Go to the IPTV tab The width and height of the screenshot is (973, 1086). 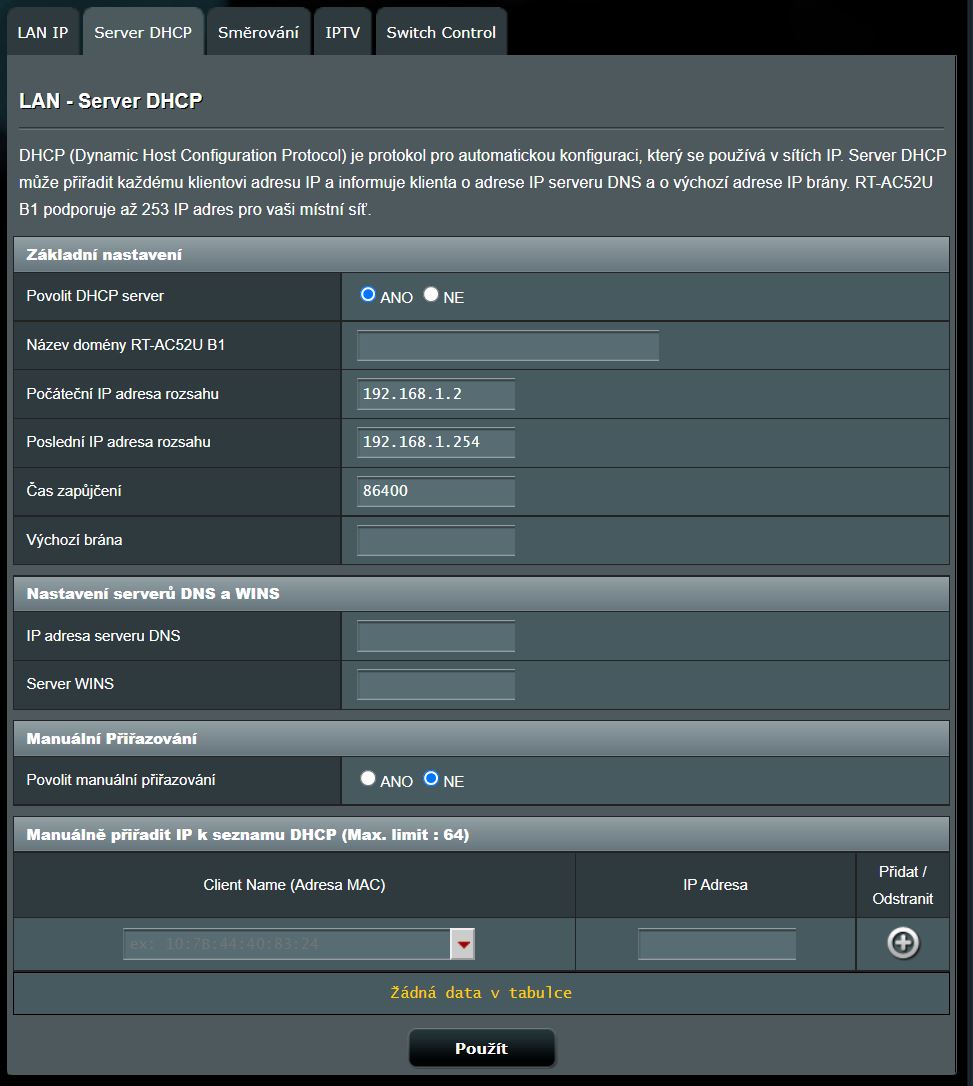click(x=342, y=32)
